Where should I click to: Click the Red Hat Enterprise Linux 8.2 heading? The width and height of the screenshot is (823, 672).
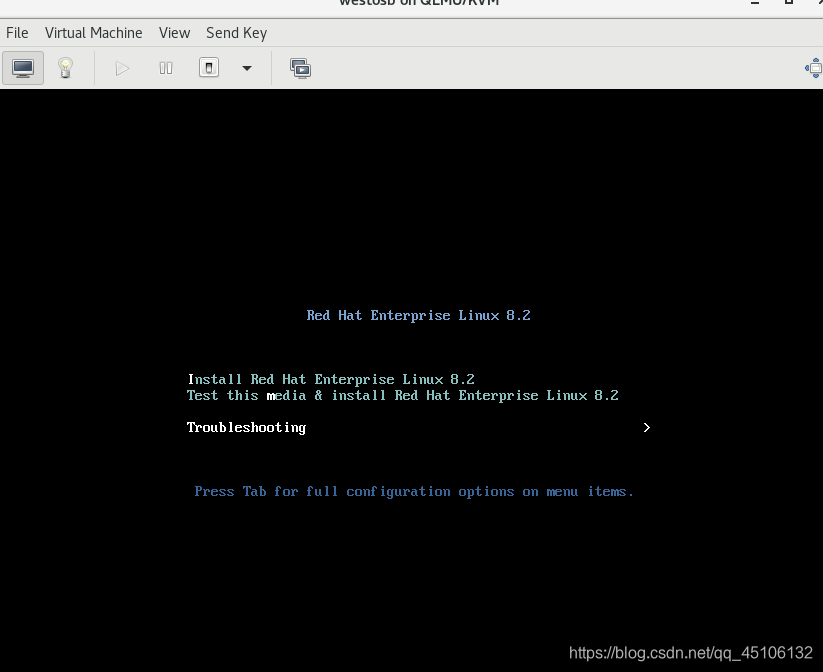tap(418, 315)
